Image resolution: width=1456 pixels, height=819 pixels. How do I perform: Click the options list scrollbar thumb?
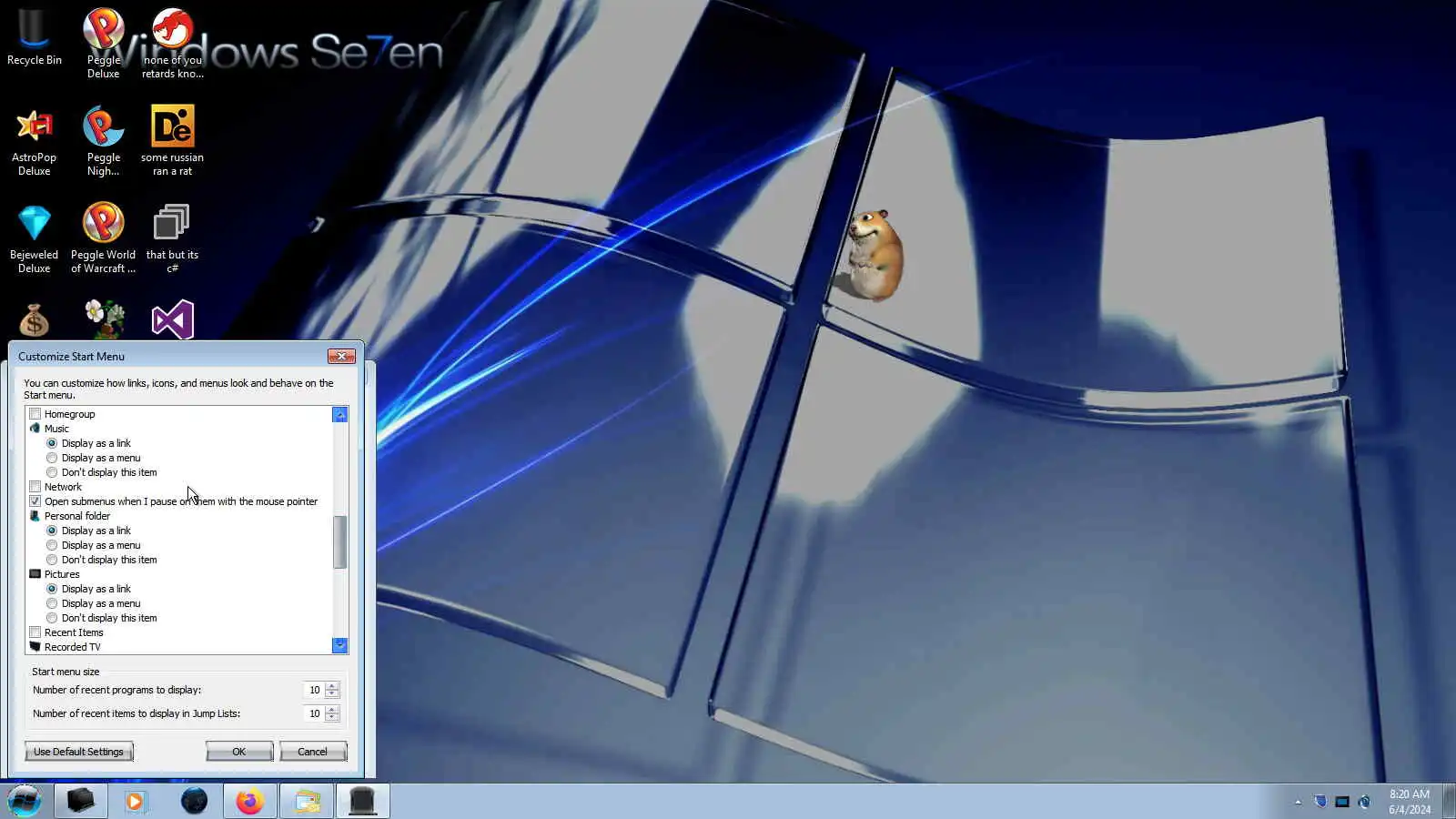click(340, 541)
